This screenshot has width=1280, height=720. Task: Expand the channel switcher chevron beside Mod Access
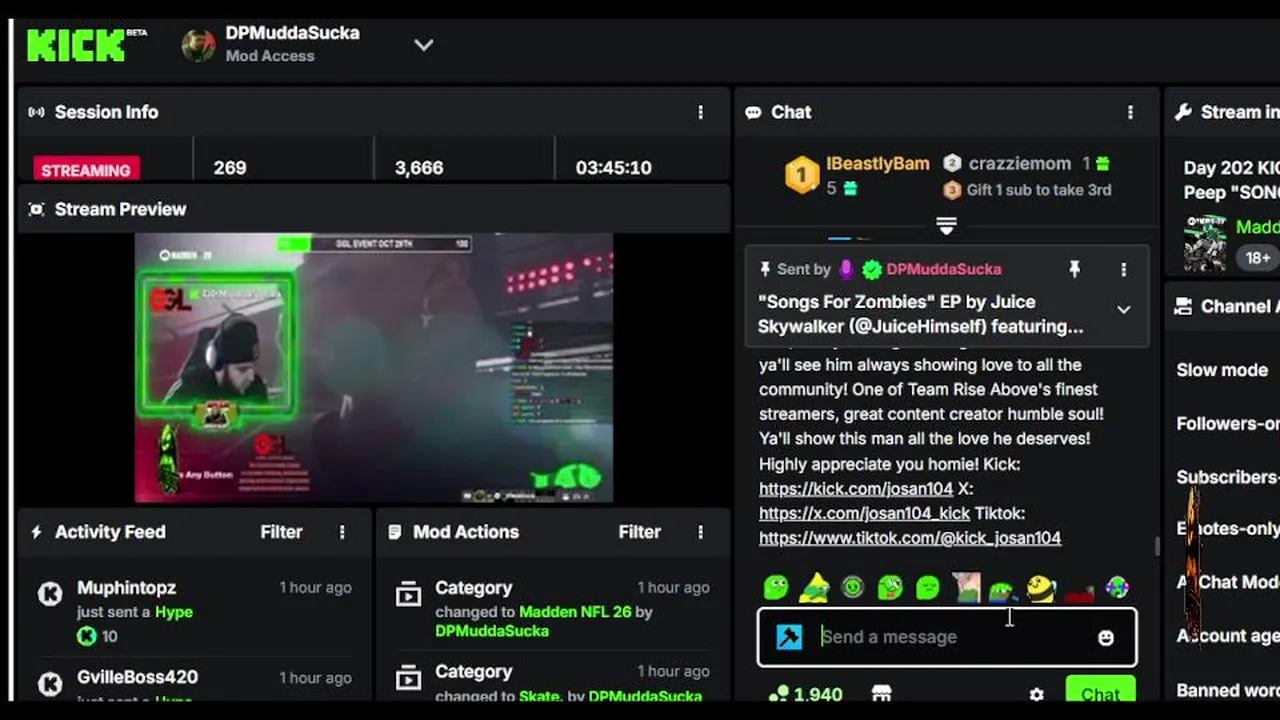424,45
